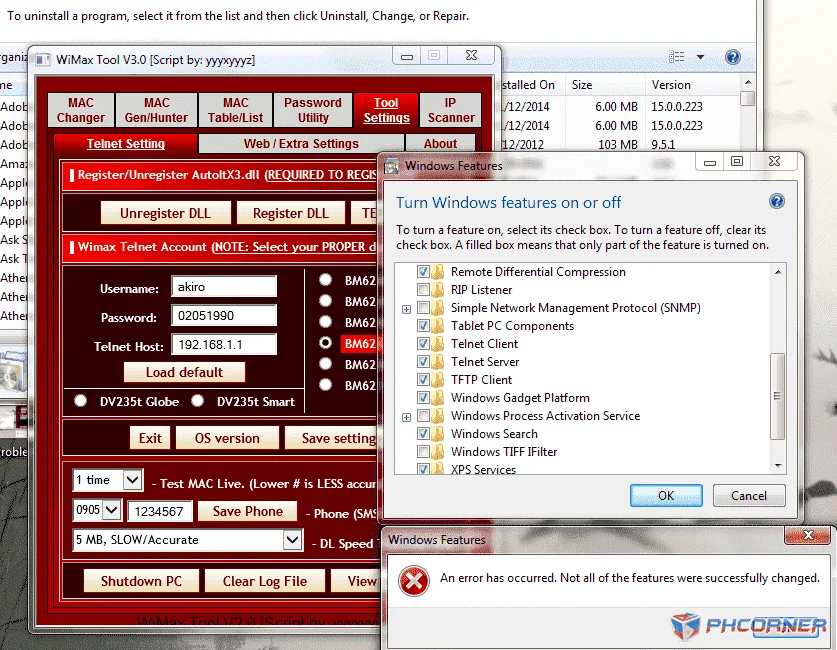This screenshot has width=837, height=650.
Task: Click the OS version button
Action: [227, 438]
